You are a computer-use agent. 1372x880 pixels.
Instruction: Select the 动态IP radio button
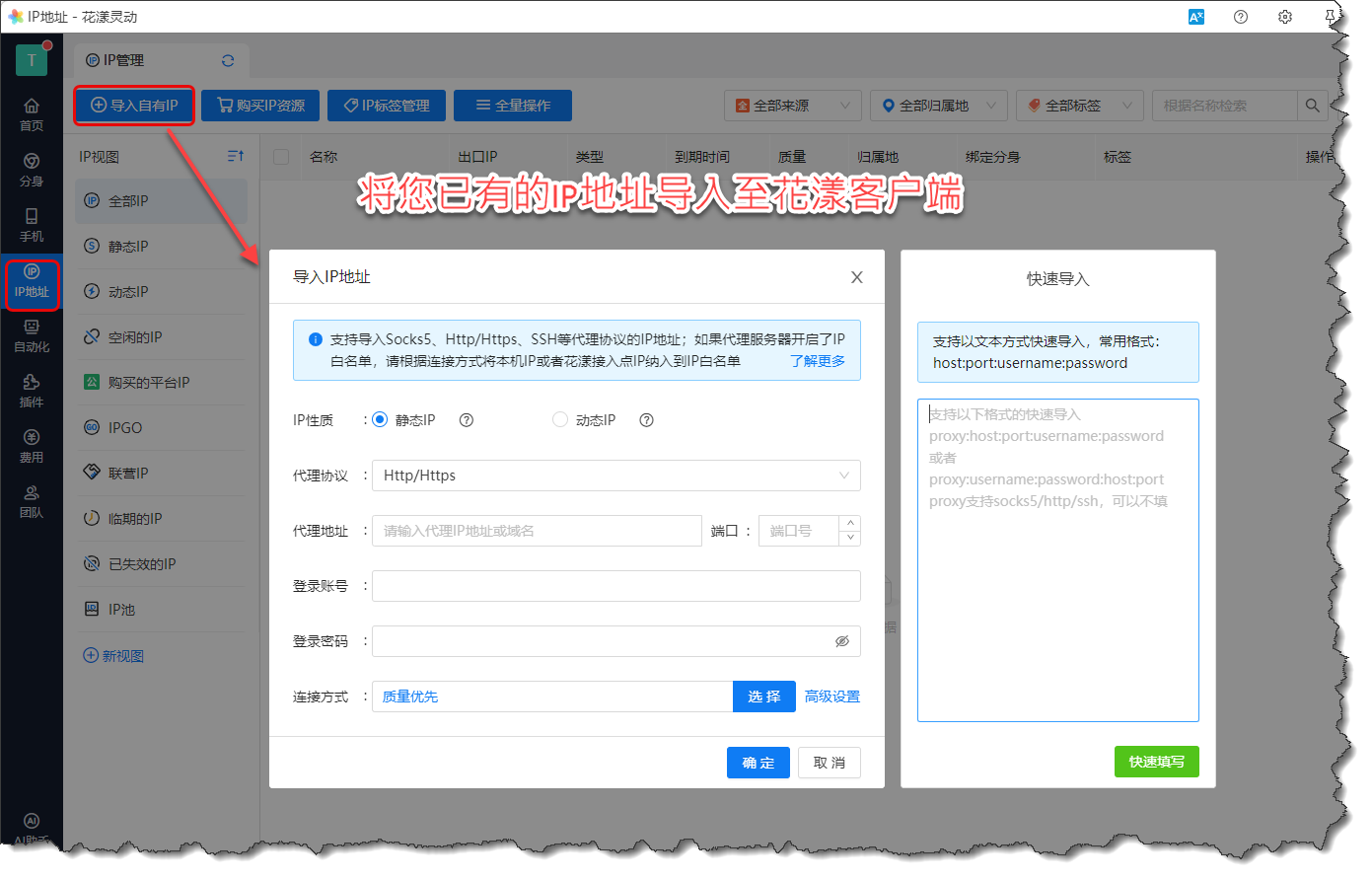pos(560,420)
